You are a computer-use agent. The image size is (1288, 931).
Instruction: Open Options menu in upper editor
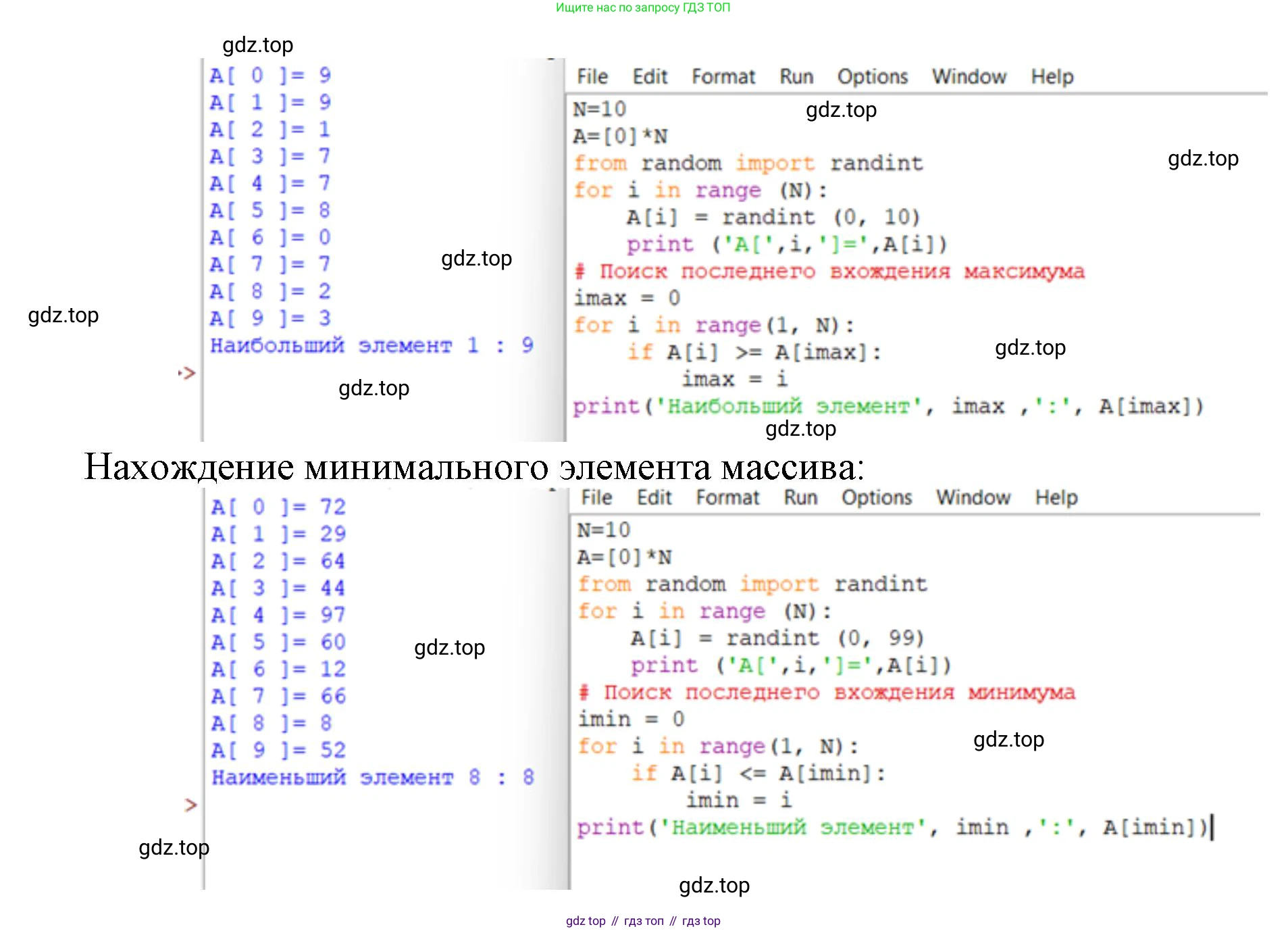[872, 76]
